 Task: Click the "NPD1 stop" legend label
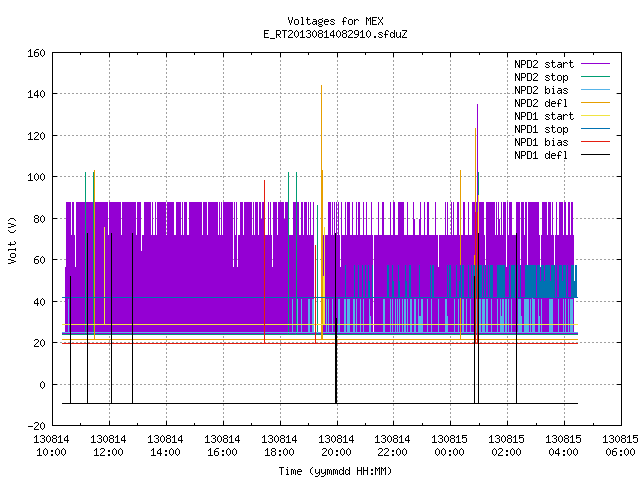pos(541,129)
